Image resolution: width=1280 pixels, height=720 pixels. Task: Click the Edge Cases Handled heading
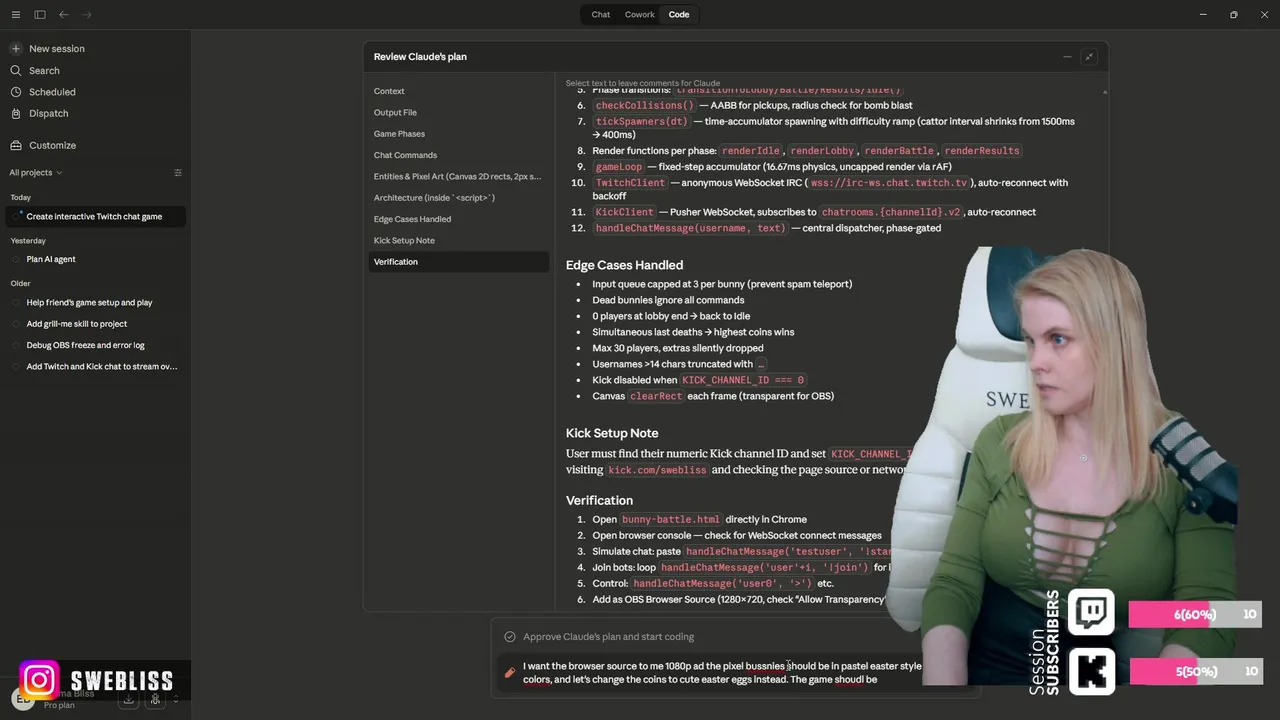[x=624, y=265]
